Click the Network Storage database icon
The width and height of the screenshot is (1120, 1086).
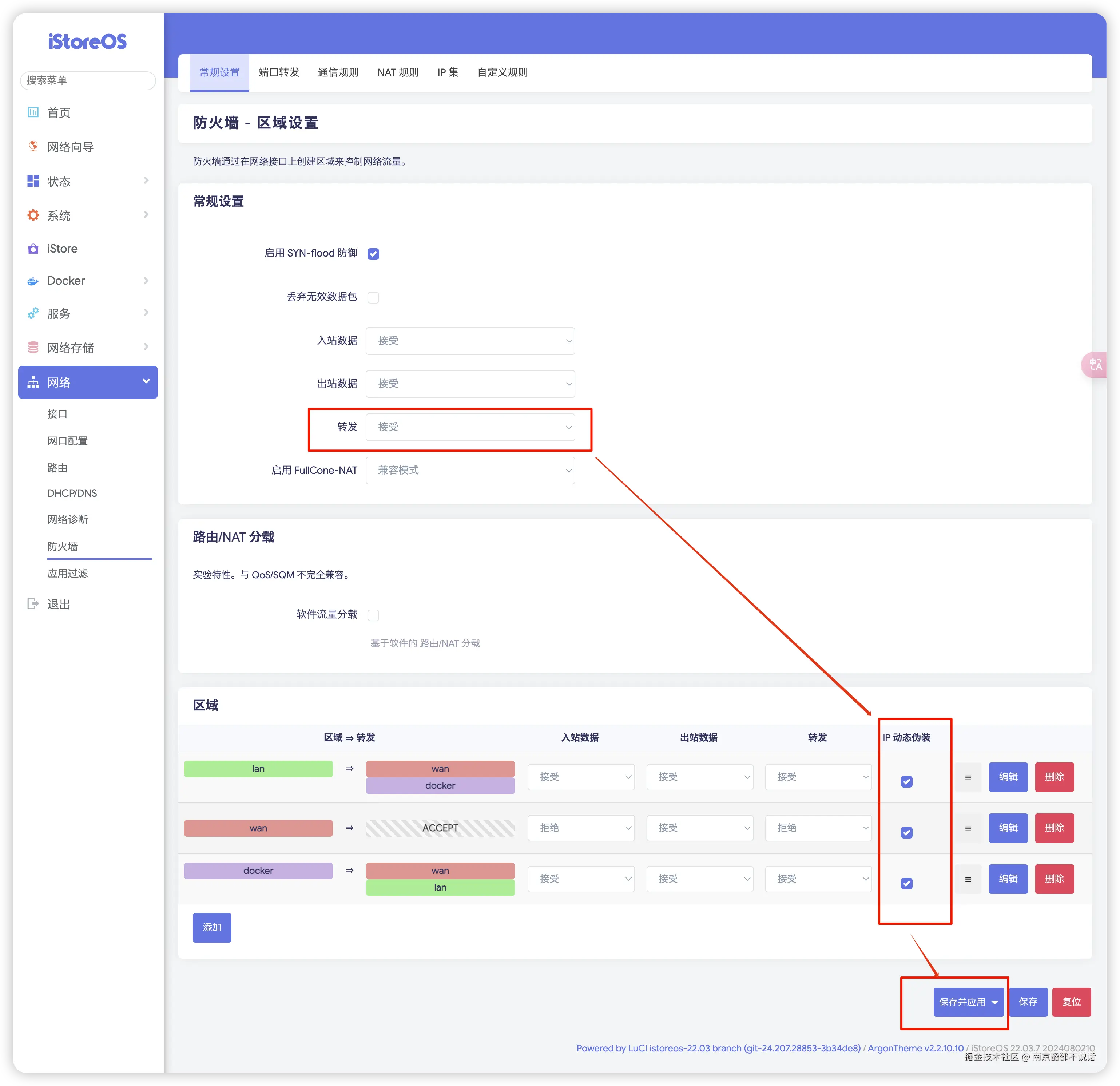click(x=33, y=348)
